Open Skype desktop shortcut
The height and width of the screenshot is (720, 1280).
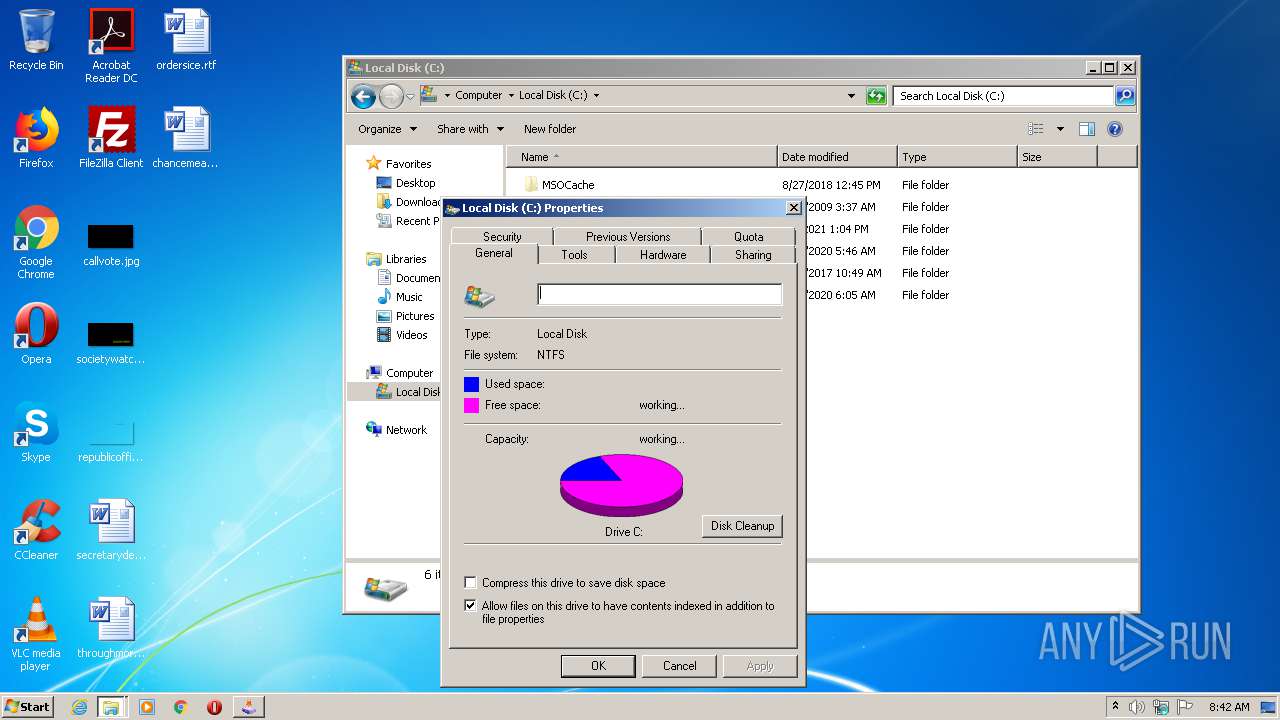click(36, 432)
